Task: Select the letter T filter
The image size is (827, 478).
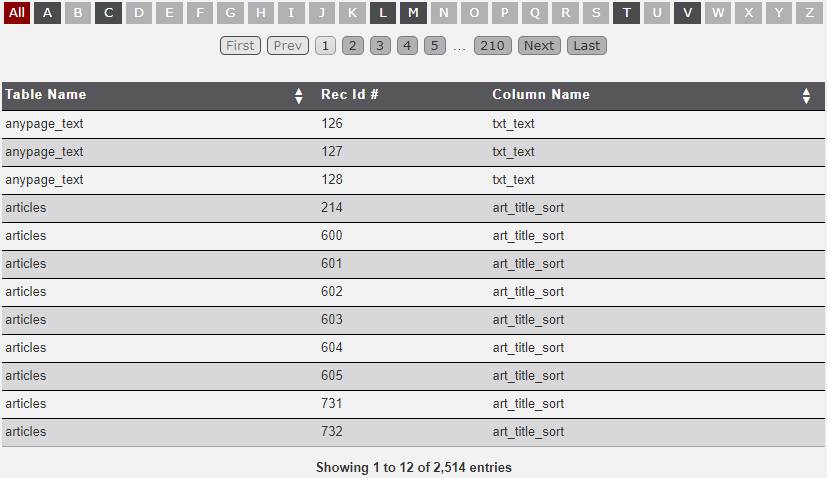Action: 626,13
